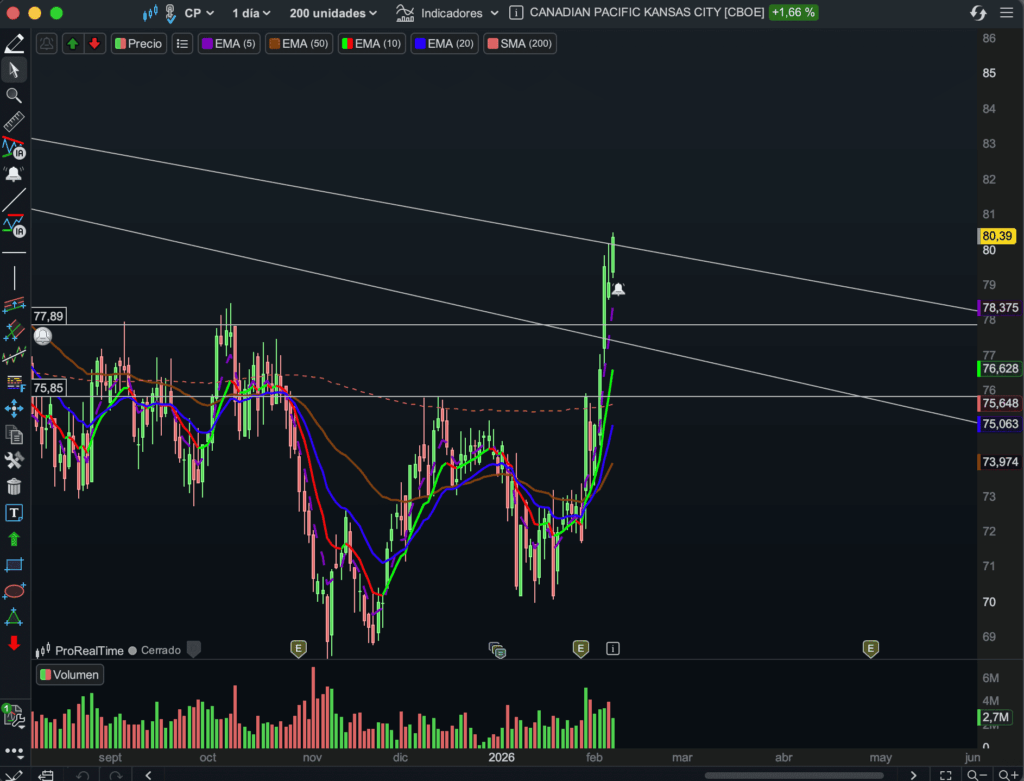
Task: Pick the ellipse drawing tool
Action: coord(14,591)
